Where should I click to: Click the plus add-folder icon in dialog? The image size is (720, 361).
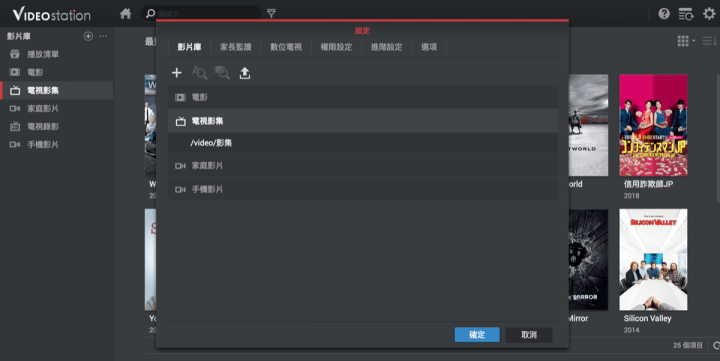click(x=177, y=73)
